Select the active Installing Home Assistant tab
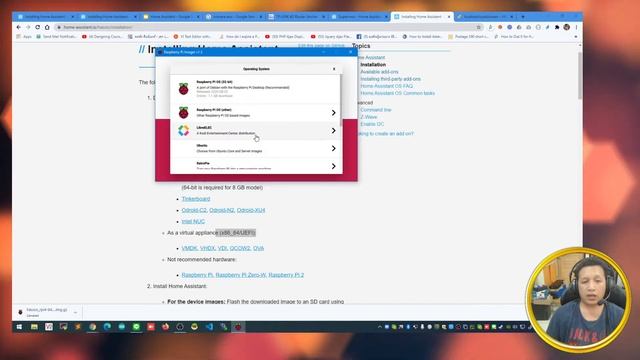640x360 pixels. (x=422, y=17)
